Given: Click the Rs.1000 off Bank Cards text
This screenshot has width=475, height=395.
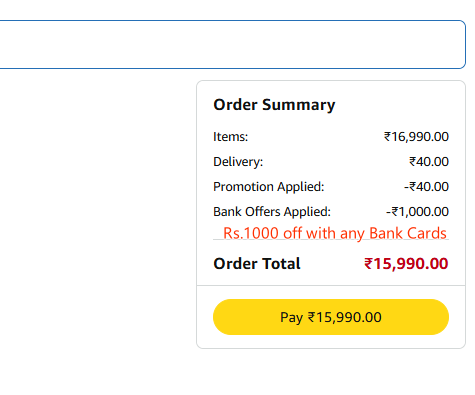Looking at the screenshot, I should 335,233.
